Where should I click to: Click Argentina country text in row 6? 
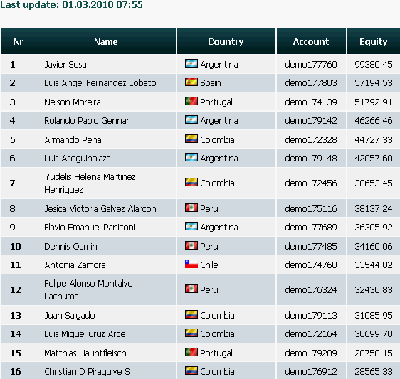pos(219,158)
